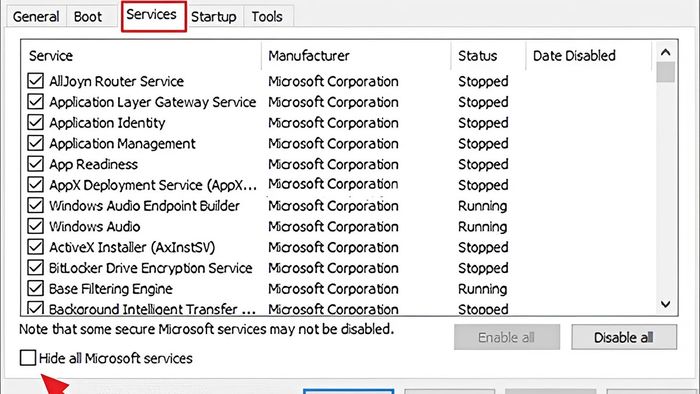Click the greyed Enable all button
Screen dimensions: 700x394
click(507, 337)
